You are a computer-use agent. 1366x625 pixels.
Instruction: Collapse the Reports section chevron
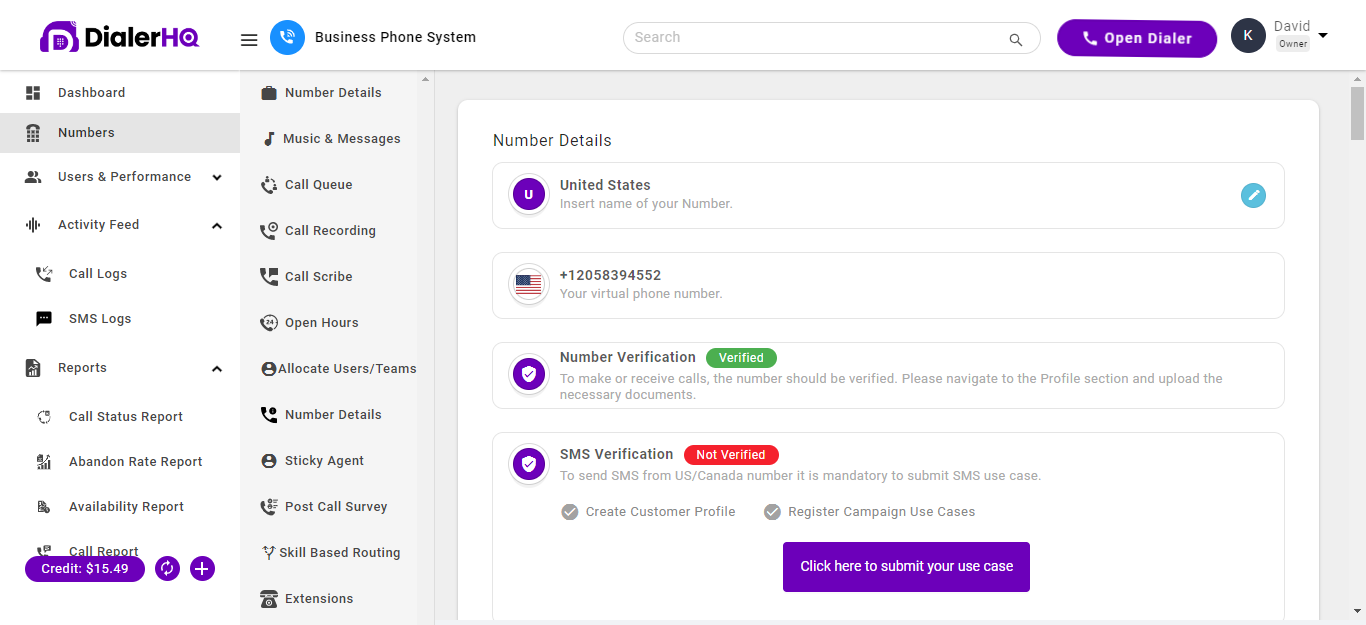(217, 368)
